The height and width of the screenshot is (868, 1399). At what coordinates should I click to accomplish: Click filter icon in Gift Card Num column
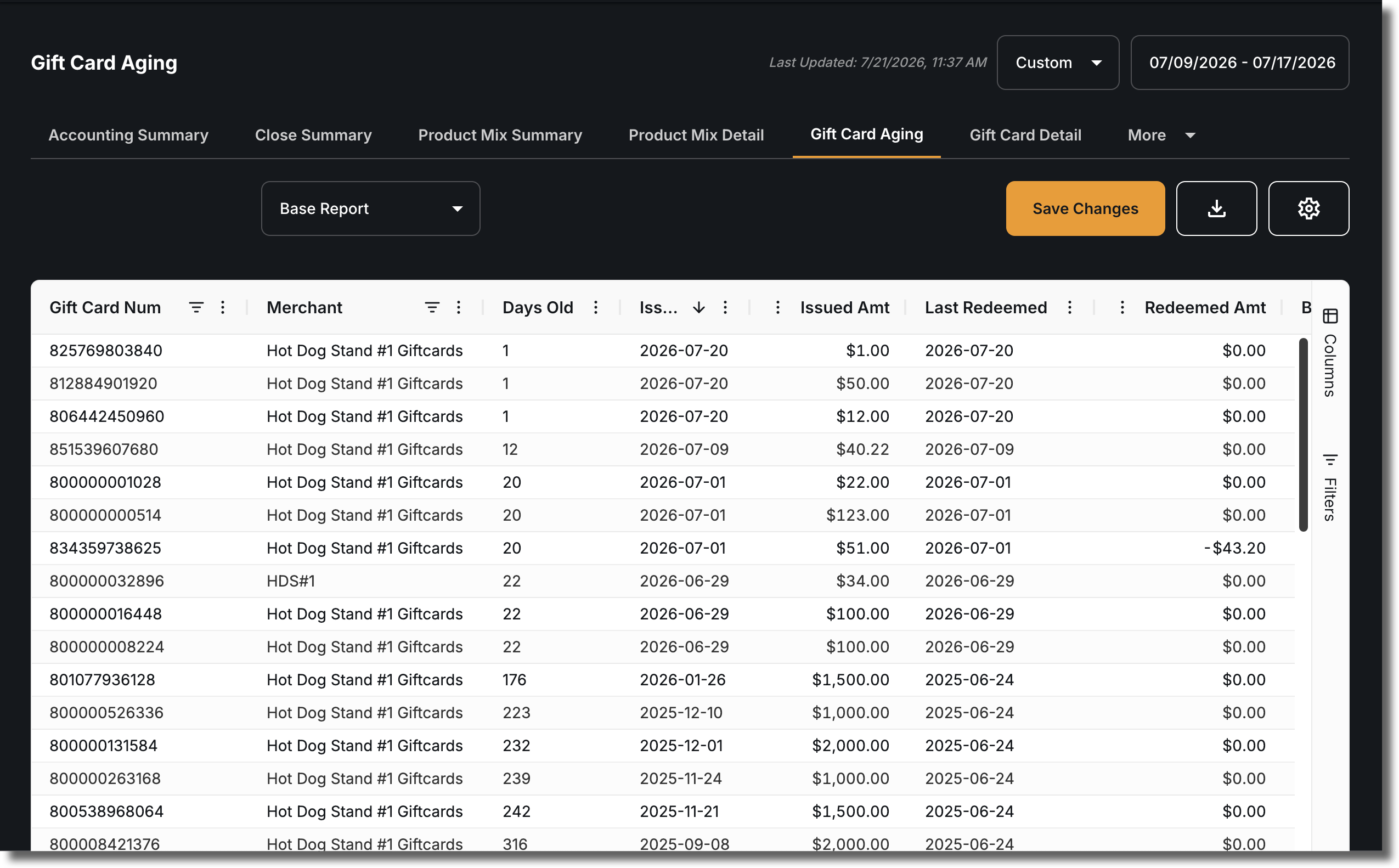[196, 308]
